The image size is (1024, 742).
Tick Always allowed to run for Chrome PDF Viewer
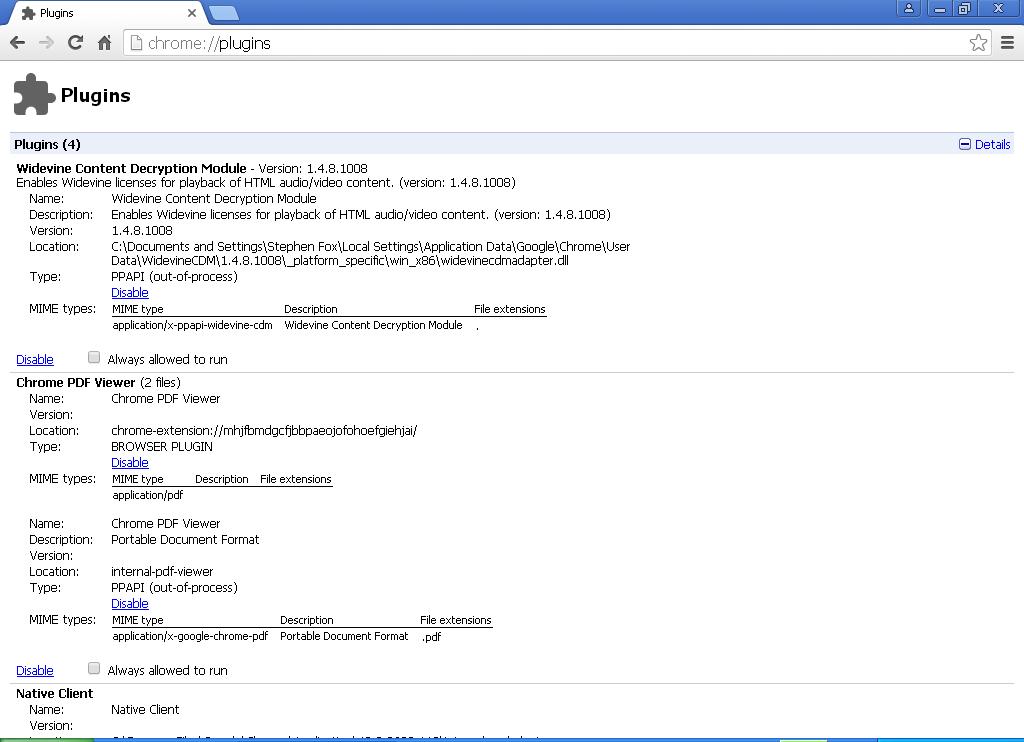coord(94,668)
